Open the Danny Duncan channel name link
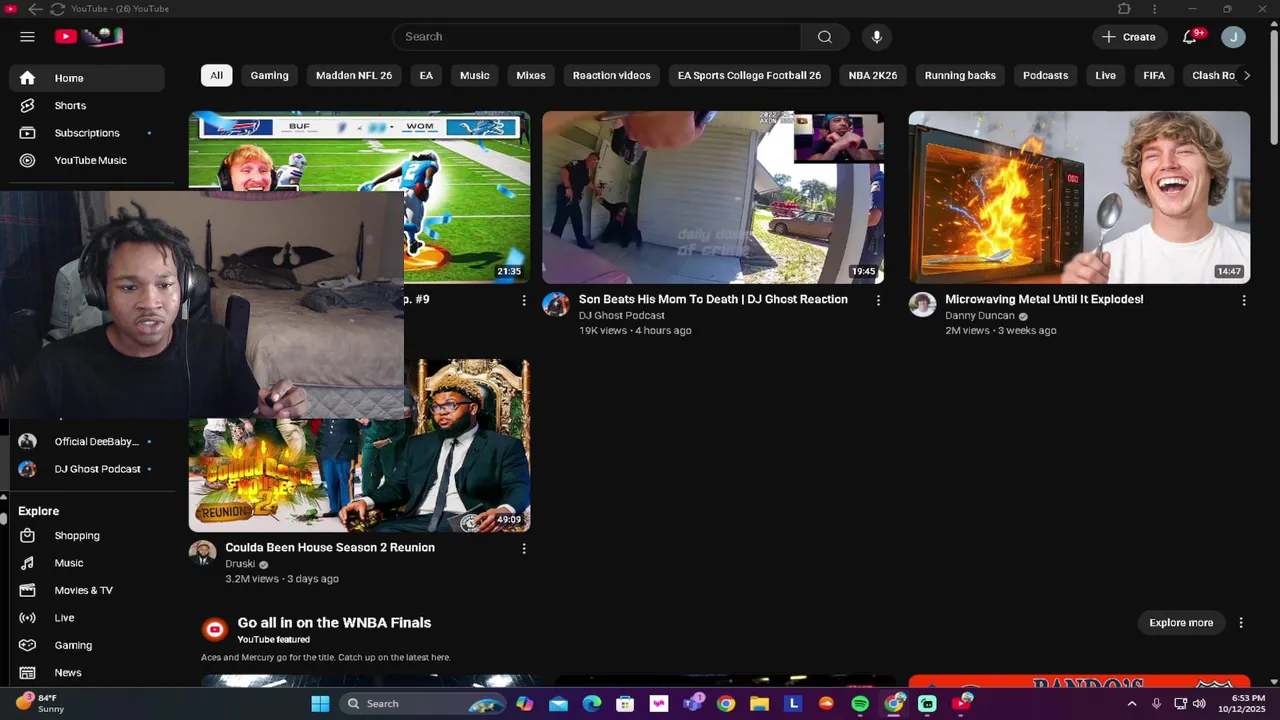 980,315
